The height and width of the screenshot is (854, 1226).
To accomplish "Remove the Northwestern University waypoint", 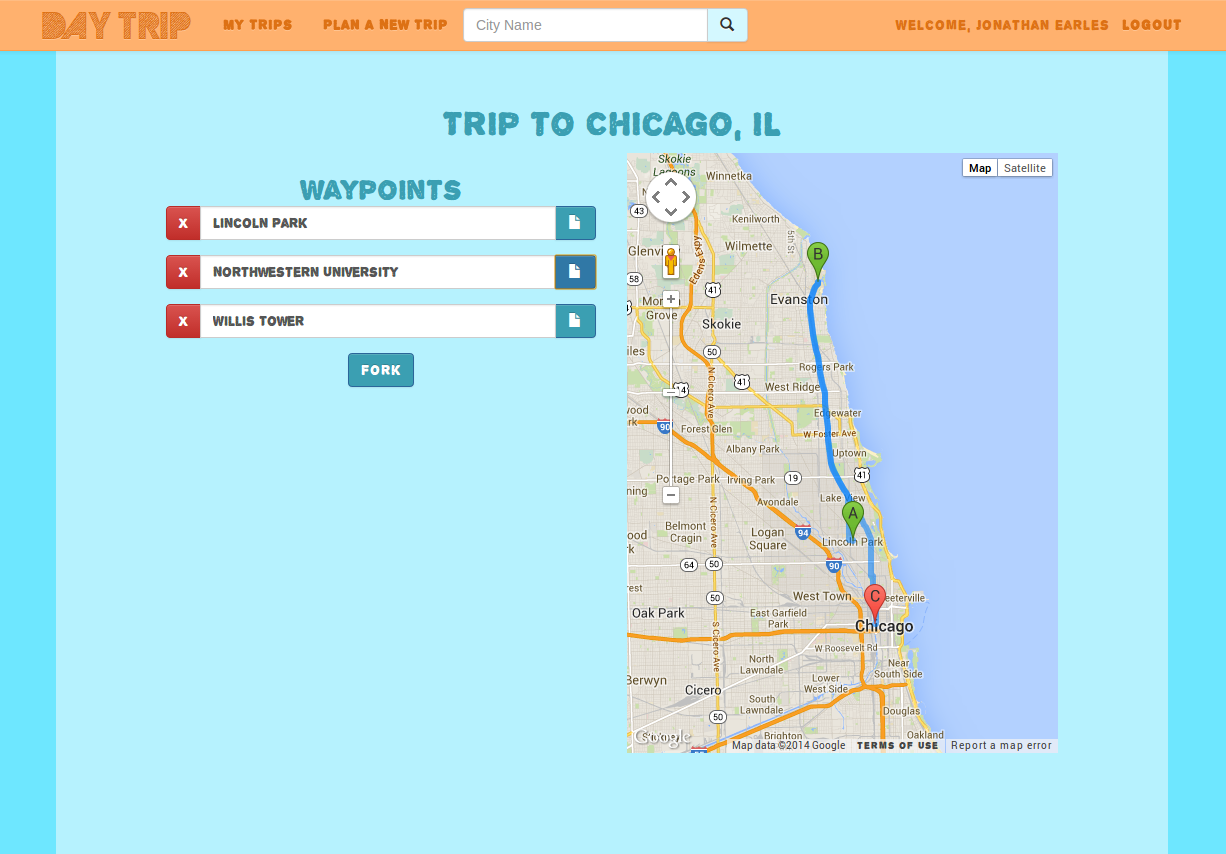I will tap(183, 272).
